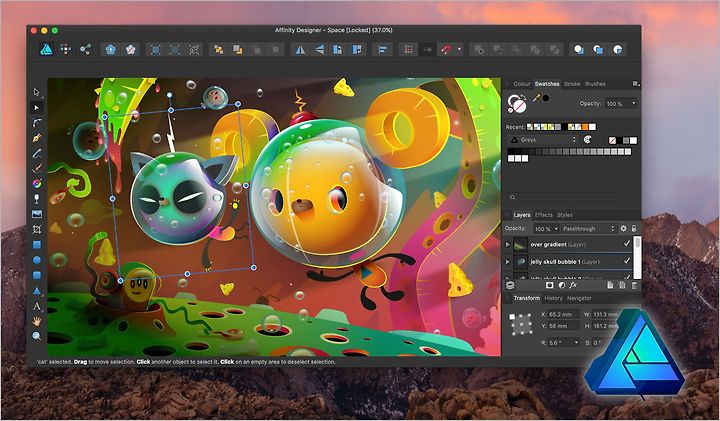Toggle visibility of over gradient layer
The width and height of the screenshot is (720, 421).
pos(627,244)
